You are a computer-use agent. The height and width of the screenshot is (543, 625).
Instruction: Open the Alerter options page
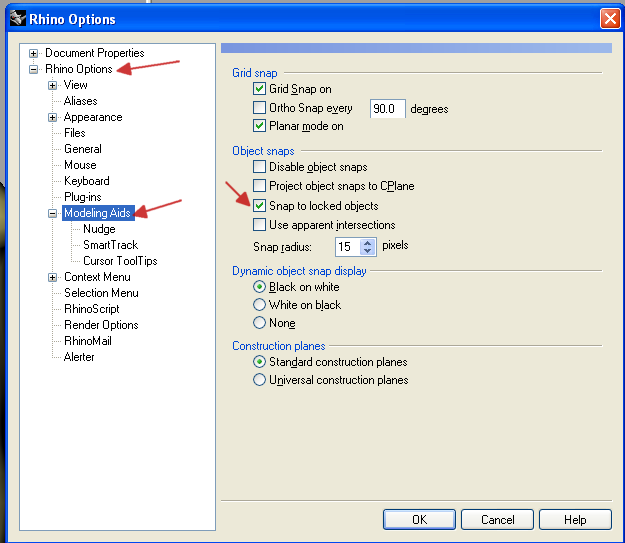pos(79,357)
